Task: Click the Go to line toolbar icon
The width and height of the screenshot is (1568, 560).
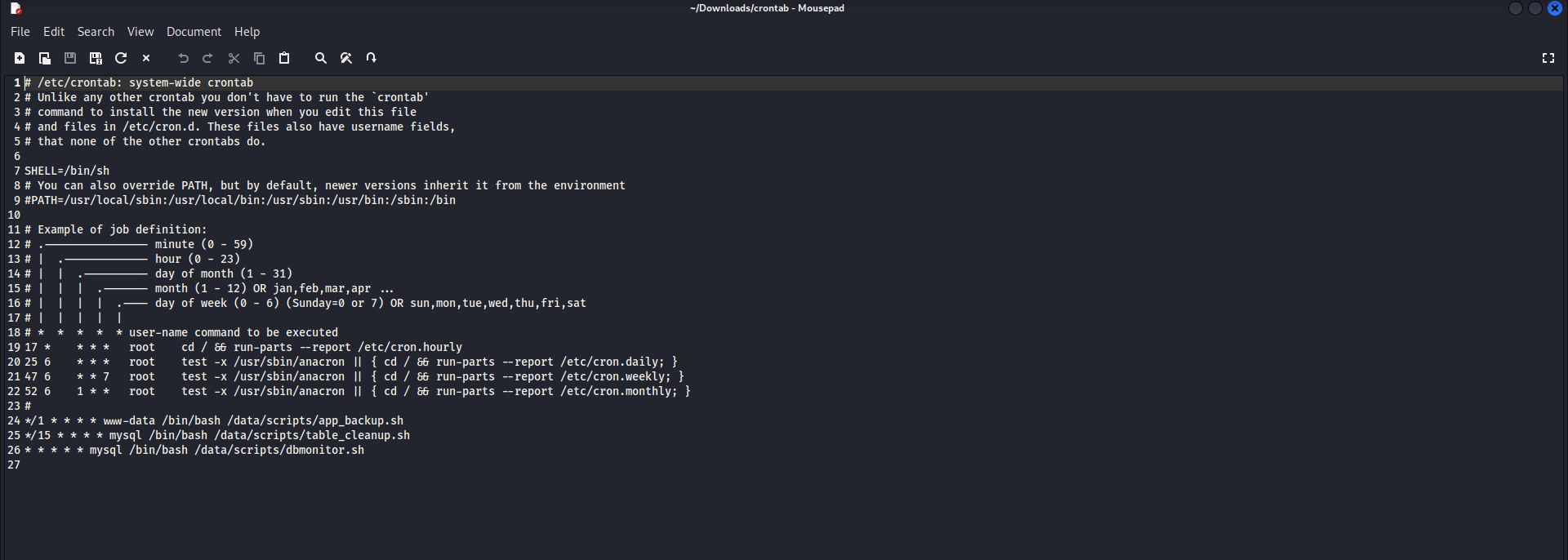Action: (372, 58)
